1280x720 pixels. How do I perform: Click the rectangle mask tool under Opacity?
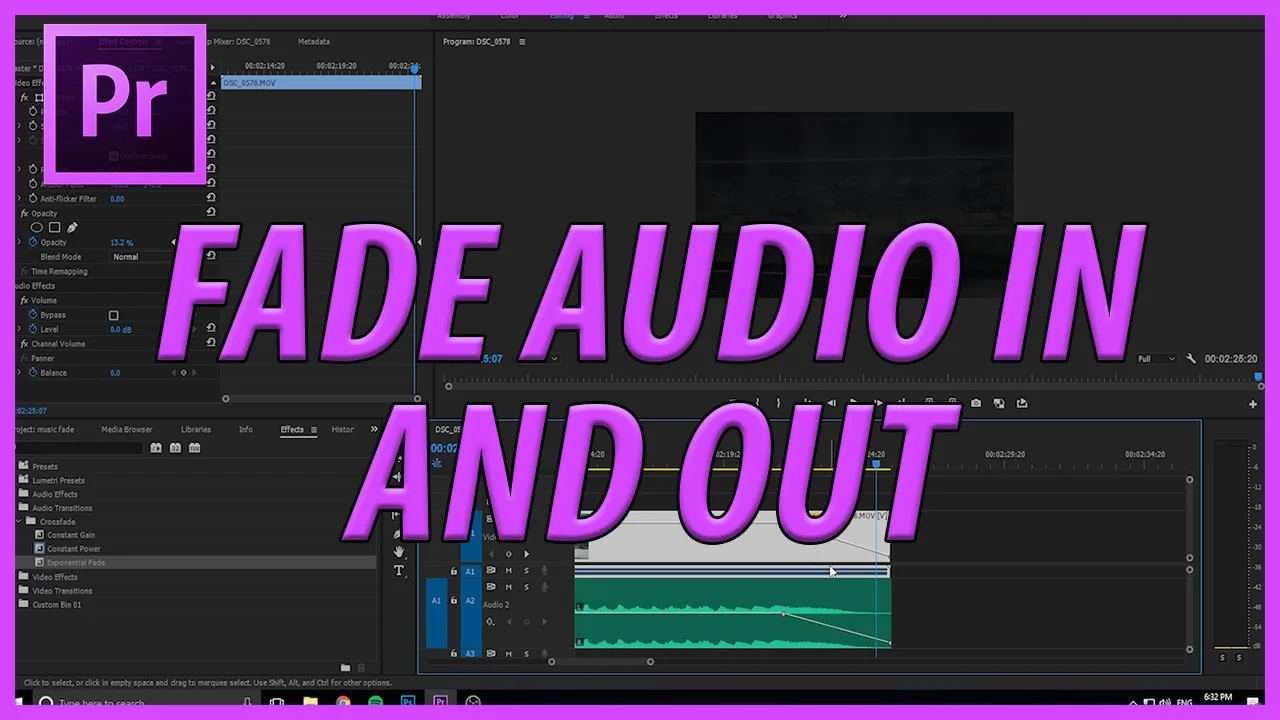tap(54, 227)
